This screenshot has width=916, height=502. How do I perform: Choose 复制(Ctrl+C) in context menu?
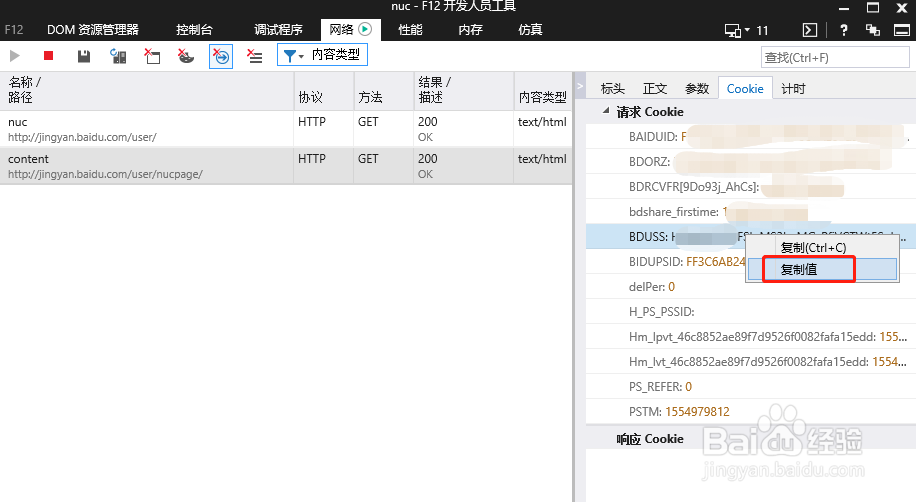click(821, 248)
